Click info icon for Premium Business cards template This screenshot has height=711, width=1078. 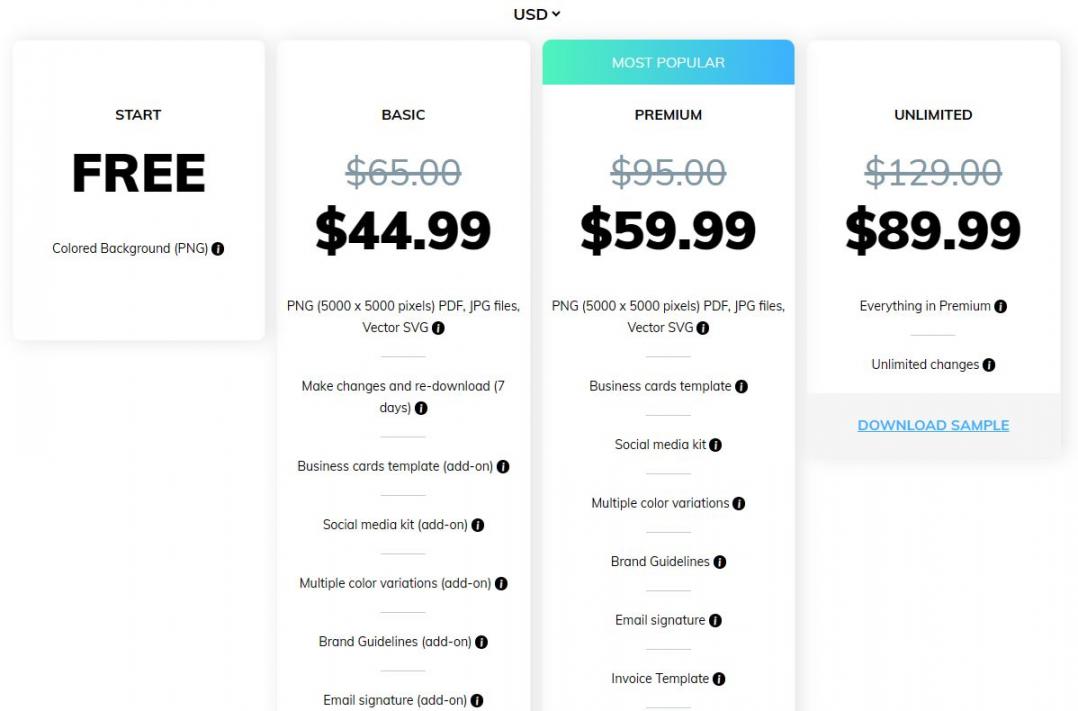pos(741,387)
